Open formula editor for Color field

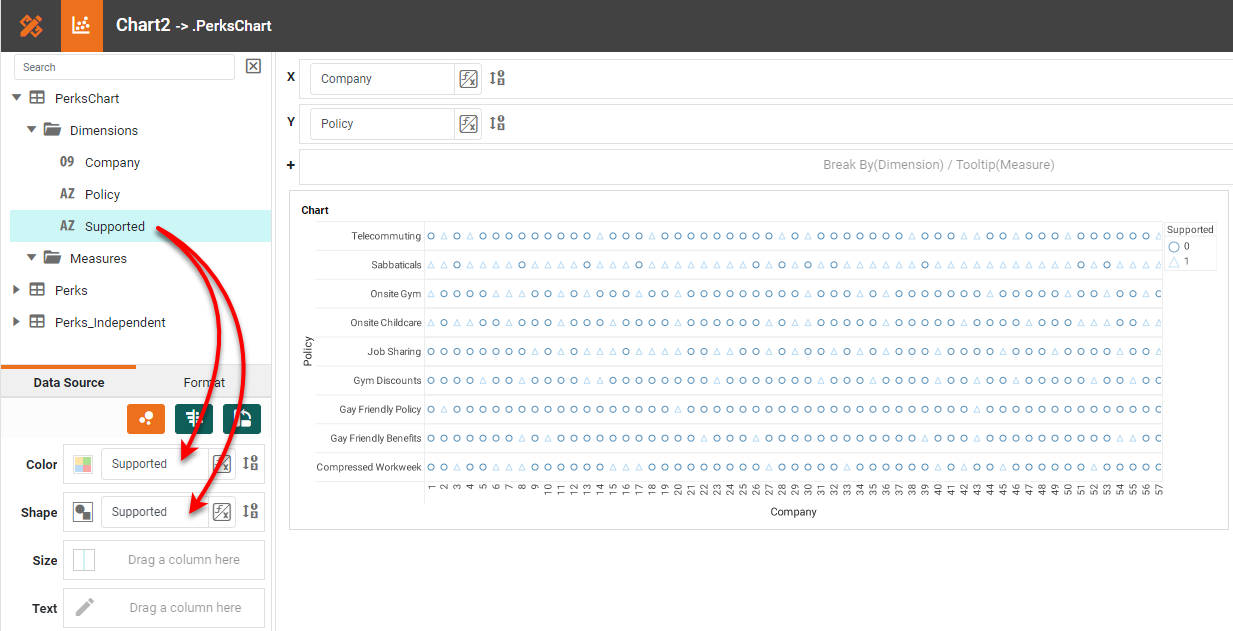tap(222, 464)
